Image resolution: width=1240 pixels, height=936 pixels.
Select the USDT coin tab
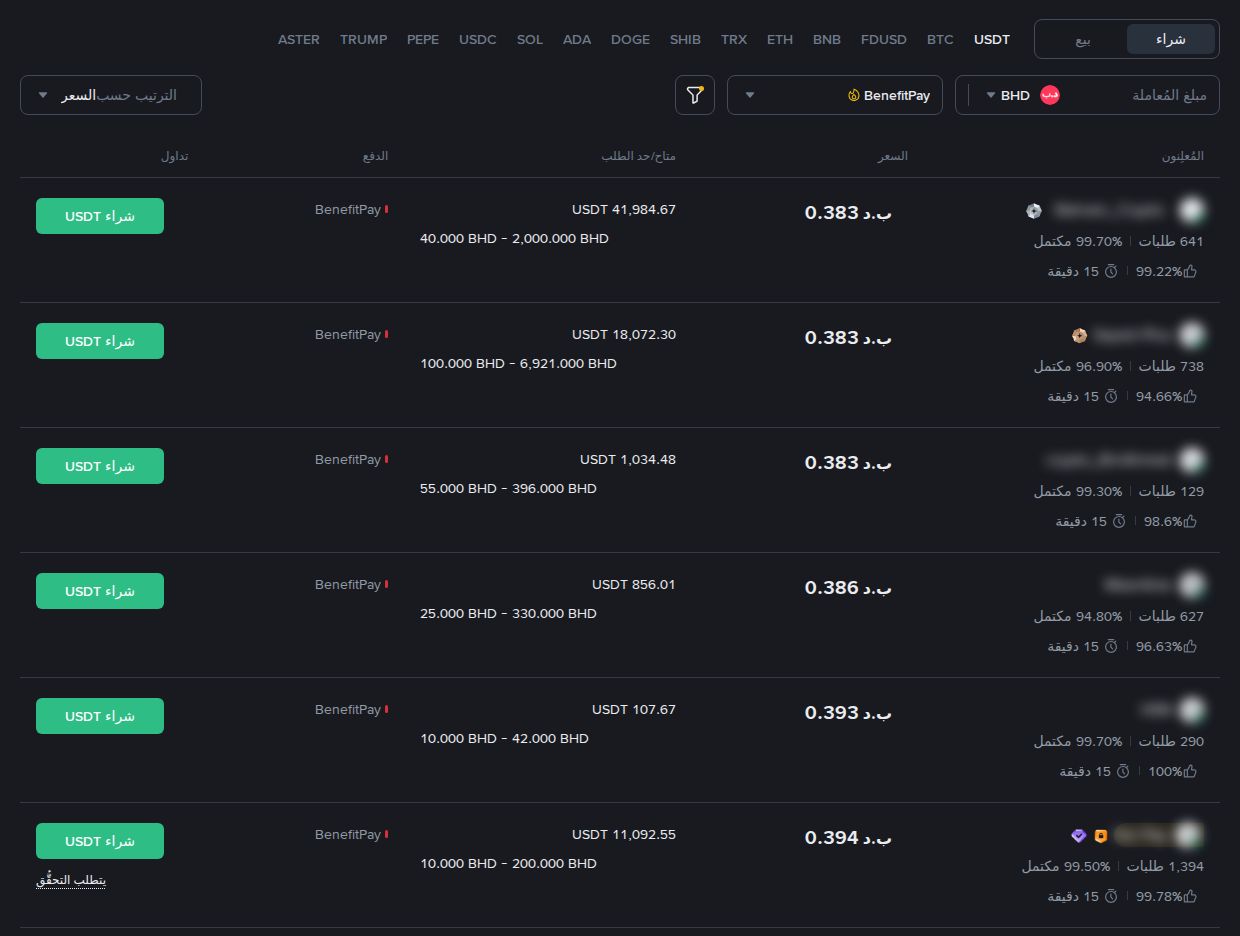pyautogui.click(x=992, y=39)
